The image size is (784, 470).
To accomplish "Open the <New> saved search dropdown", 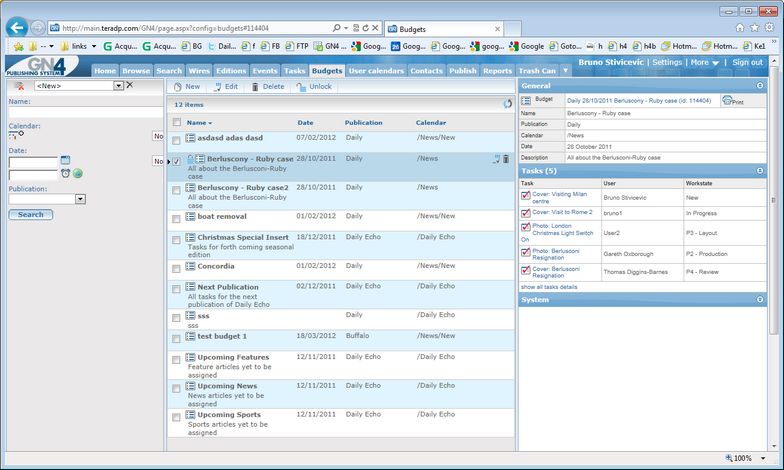I will [118, 86].
